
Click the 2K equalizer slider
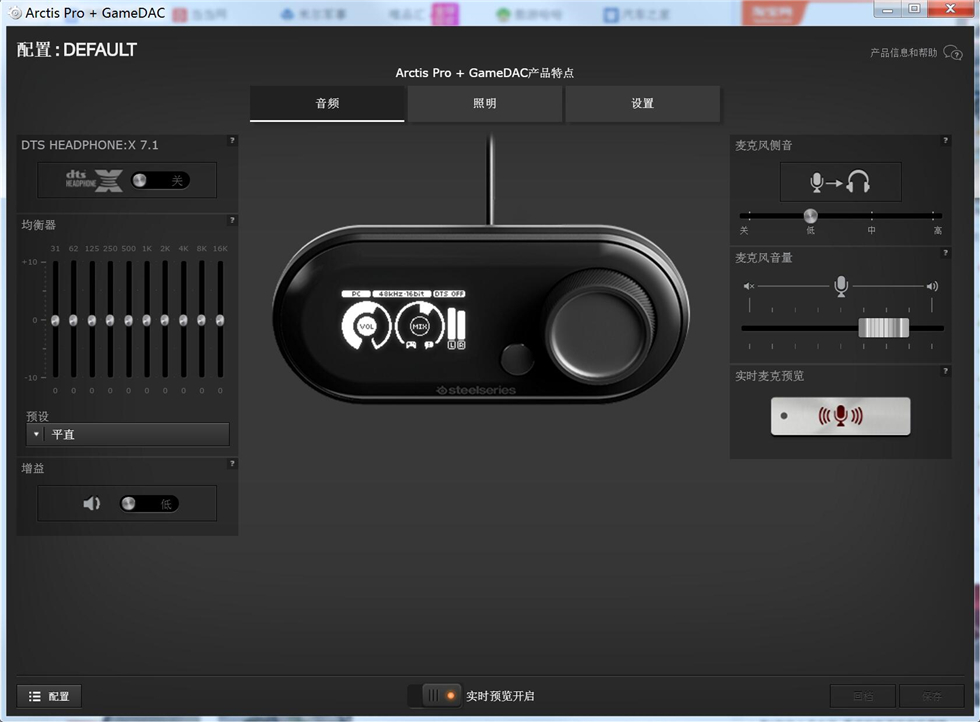[x=164, y=319]
